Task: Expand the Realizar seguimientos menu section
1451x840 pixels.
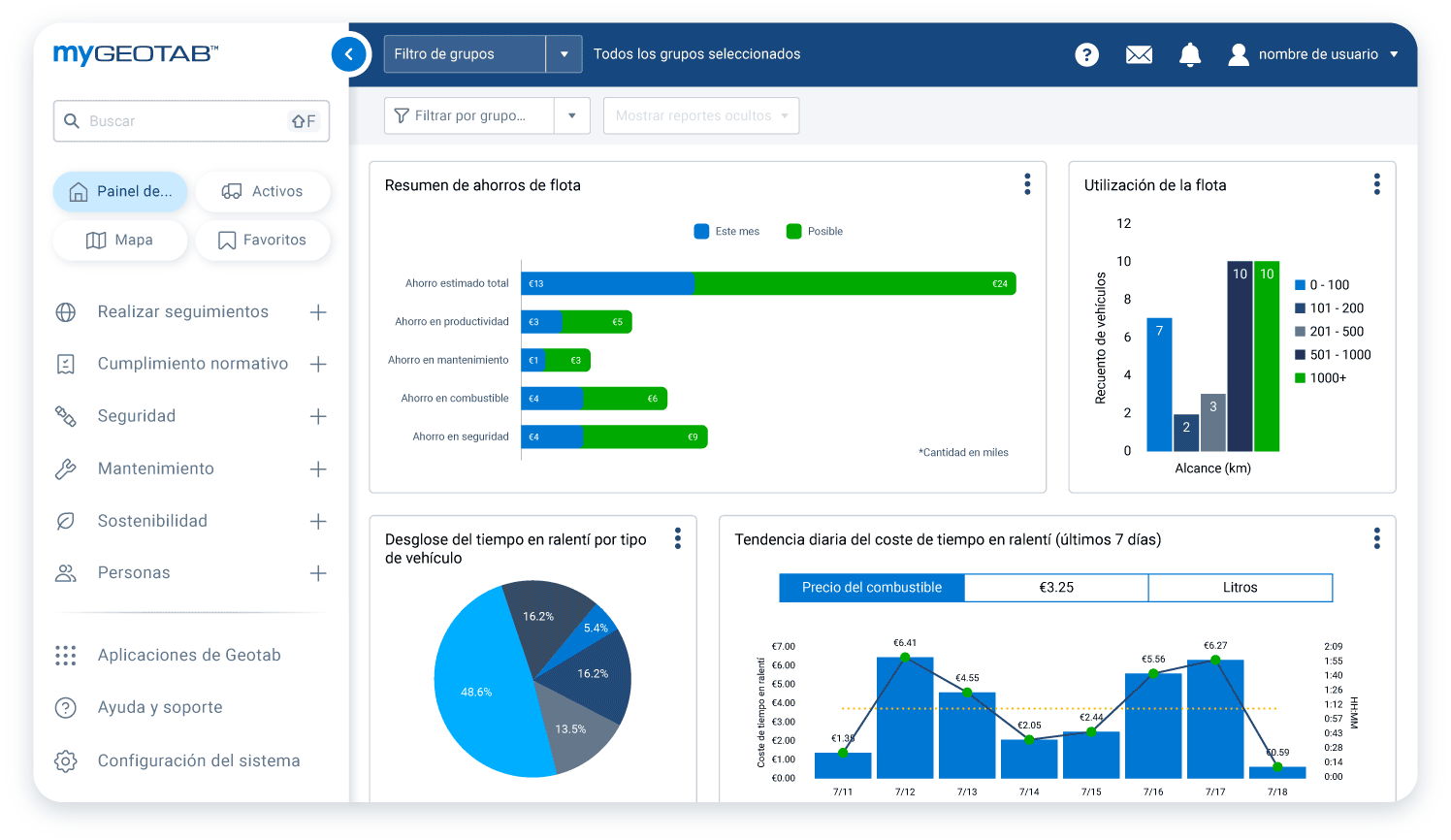Action: tap(317, 312)
